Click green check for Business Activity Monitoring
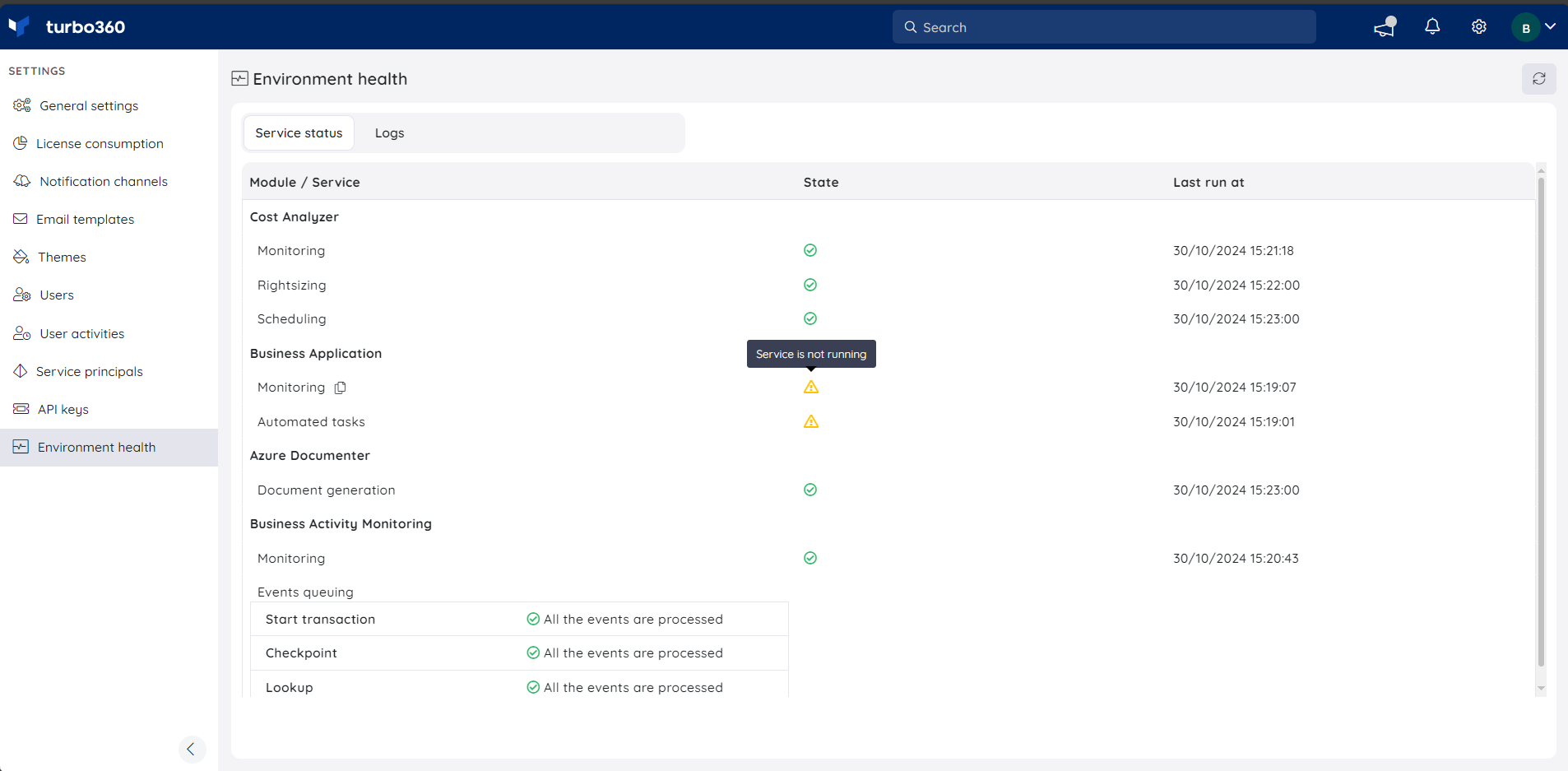This screenshot has height=771, width=1568. pyautogui.click(x=810, y=558)
